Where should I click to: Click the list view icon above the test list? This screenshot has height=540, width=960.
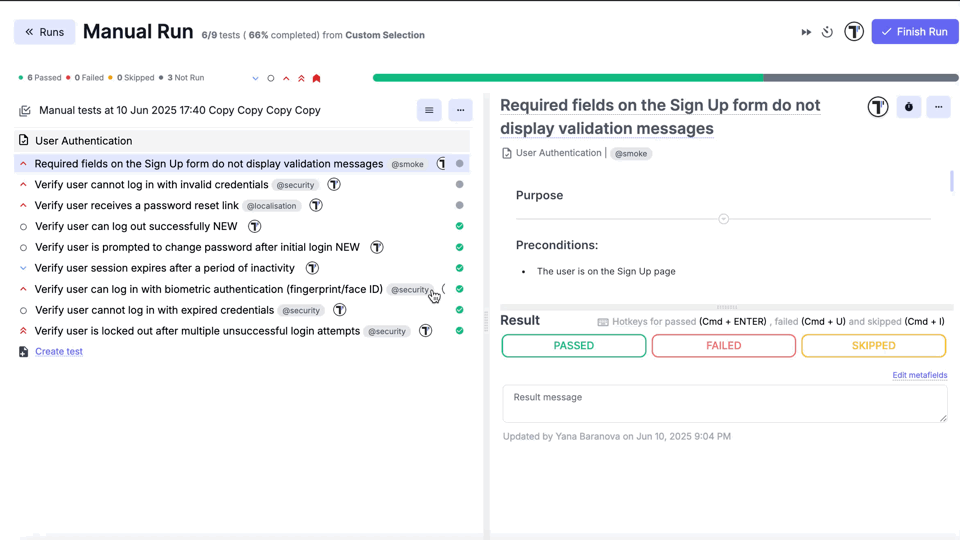tap(429, 110)
